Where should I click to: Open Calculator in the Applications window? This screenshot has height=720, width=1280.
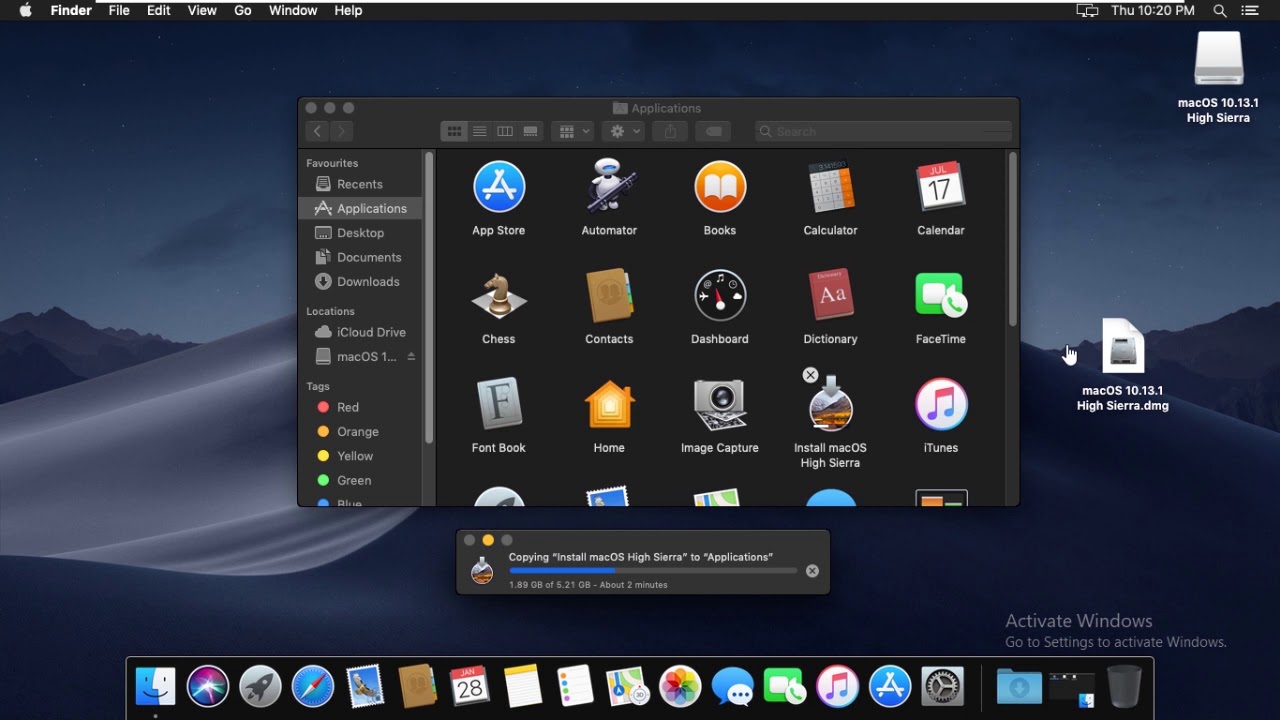click(x=830, y=187)
